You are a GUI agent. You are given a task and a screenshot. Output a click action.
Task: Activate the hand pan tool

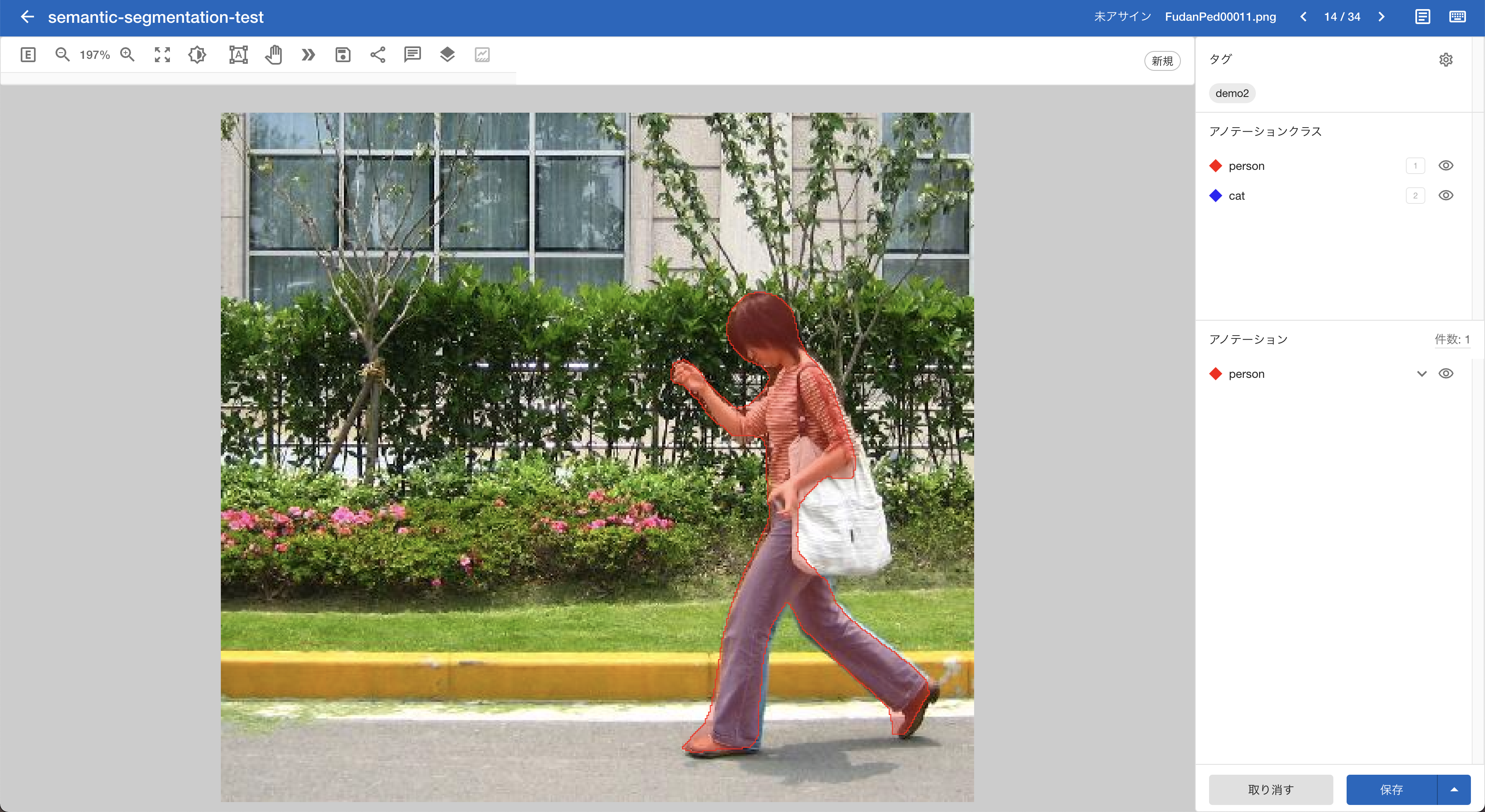[274, 55]
